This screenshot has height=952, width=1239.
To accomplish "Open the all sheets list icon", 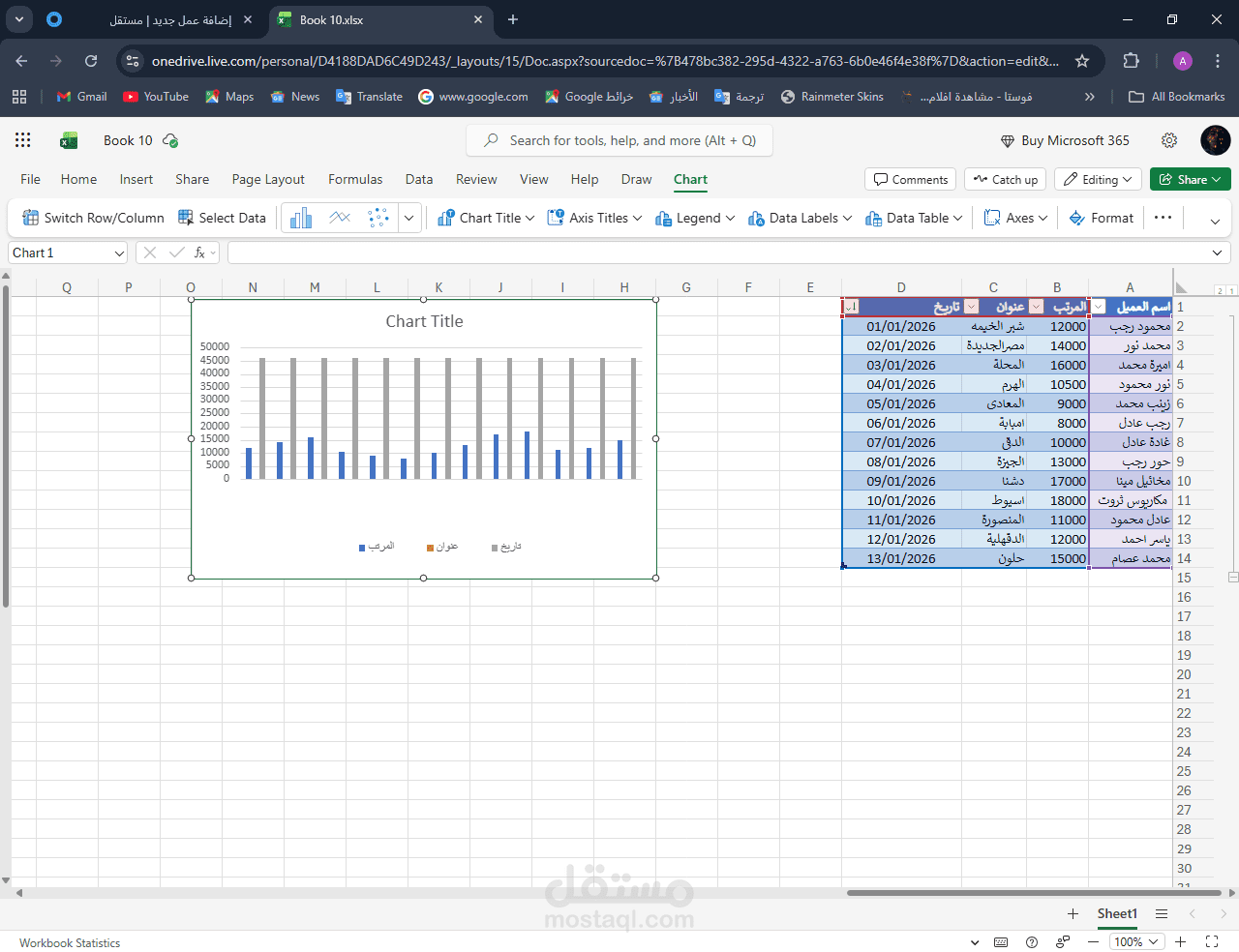I will [1162, 913].
